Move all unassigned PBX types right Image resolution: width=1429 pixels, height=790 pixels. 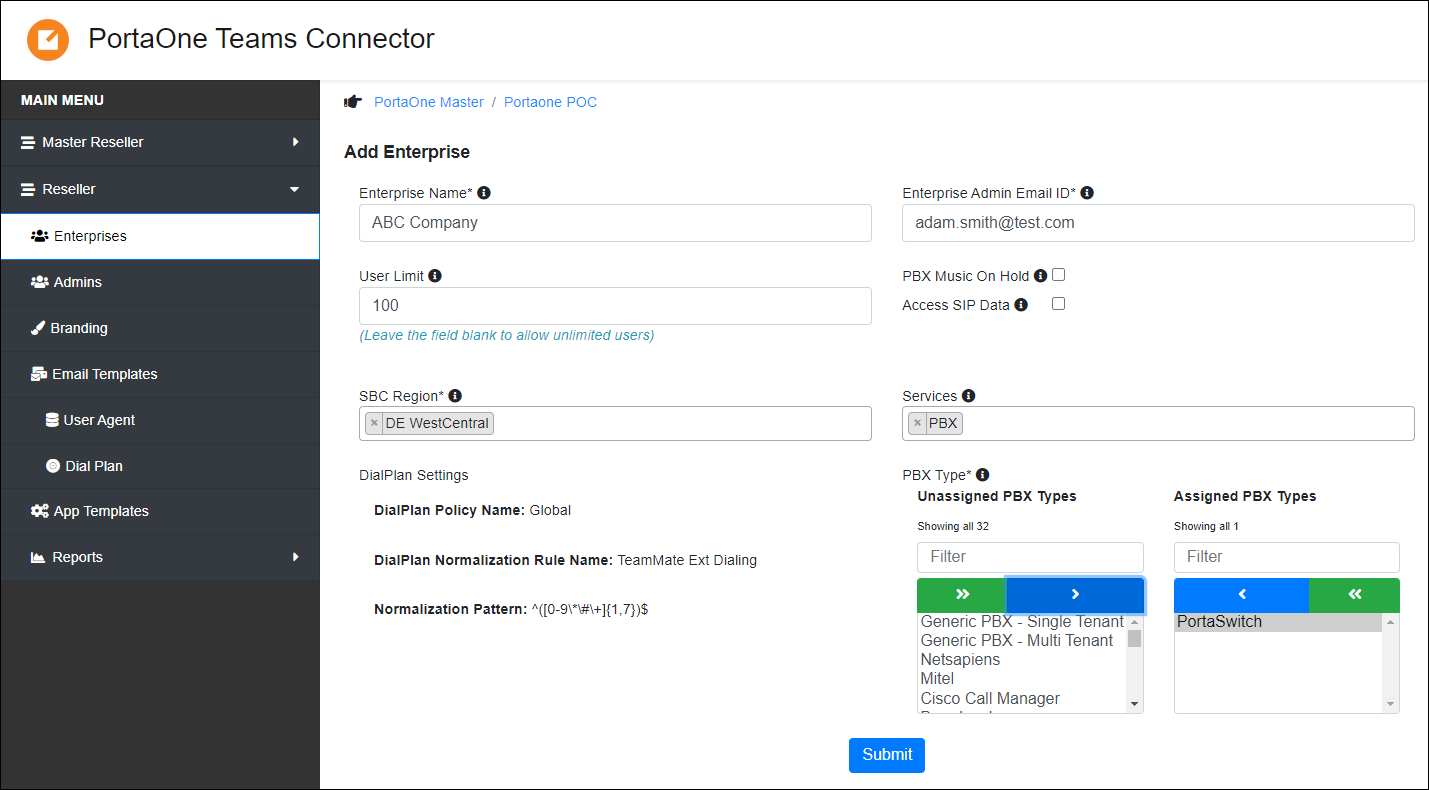[x=962, y=595]
